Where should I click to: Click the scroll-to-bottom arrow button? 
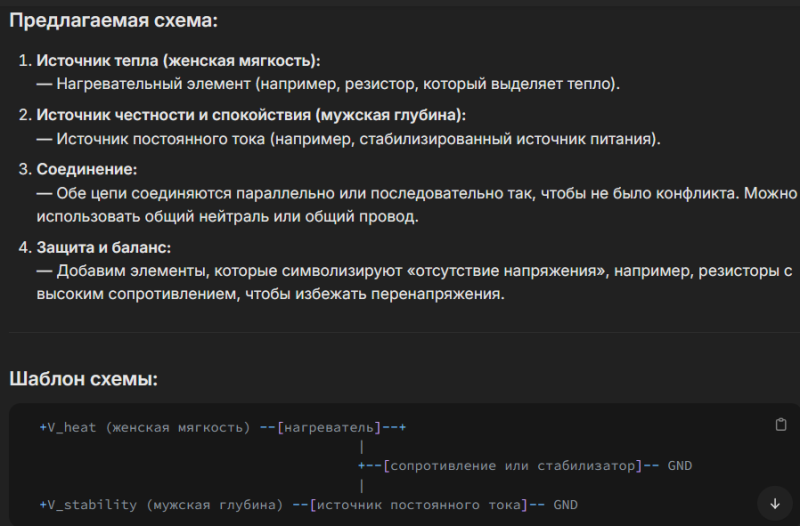coord(774,502)
